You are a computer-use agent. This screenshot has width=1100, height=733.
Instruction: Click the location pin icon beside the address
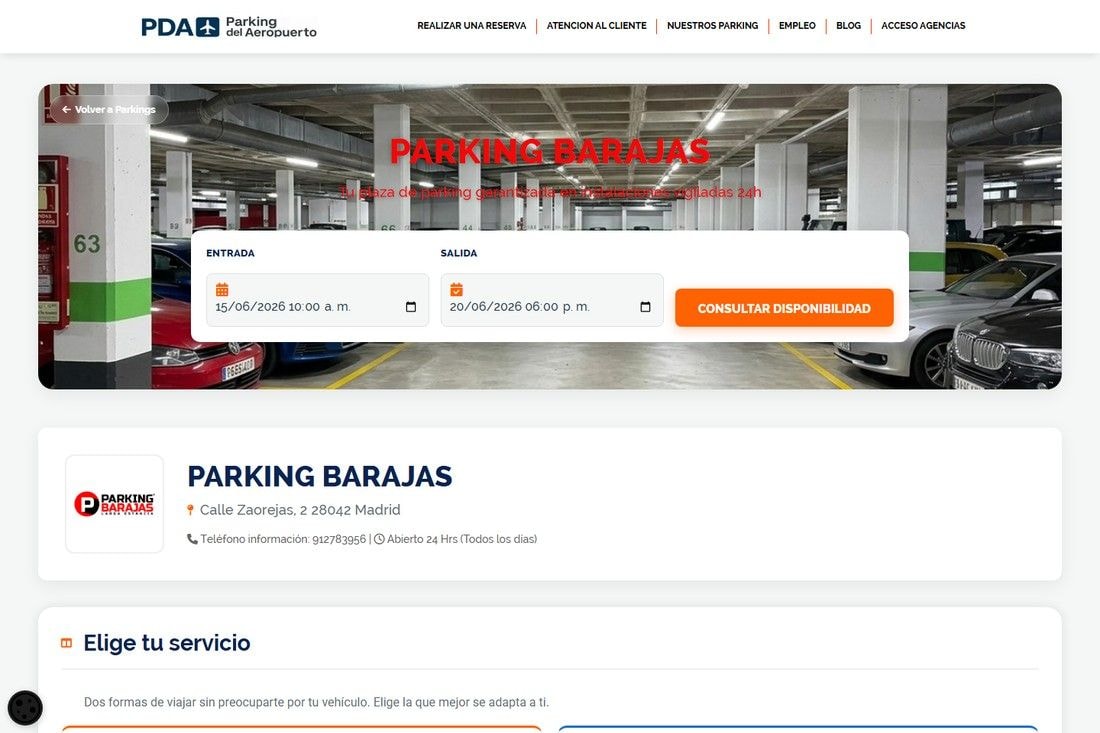[x=190, y=510]
